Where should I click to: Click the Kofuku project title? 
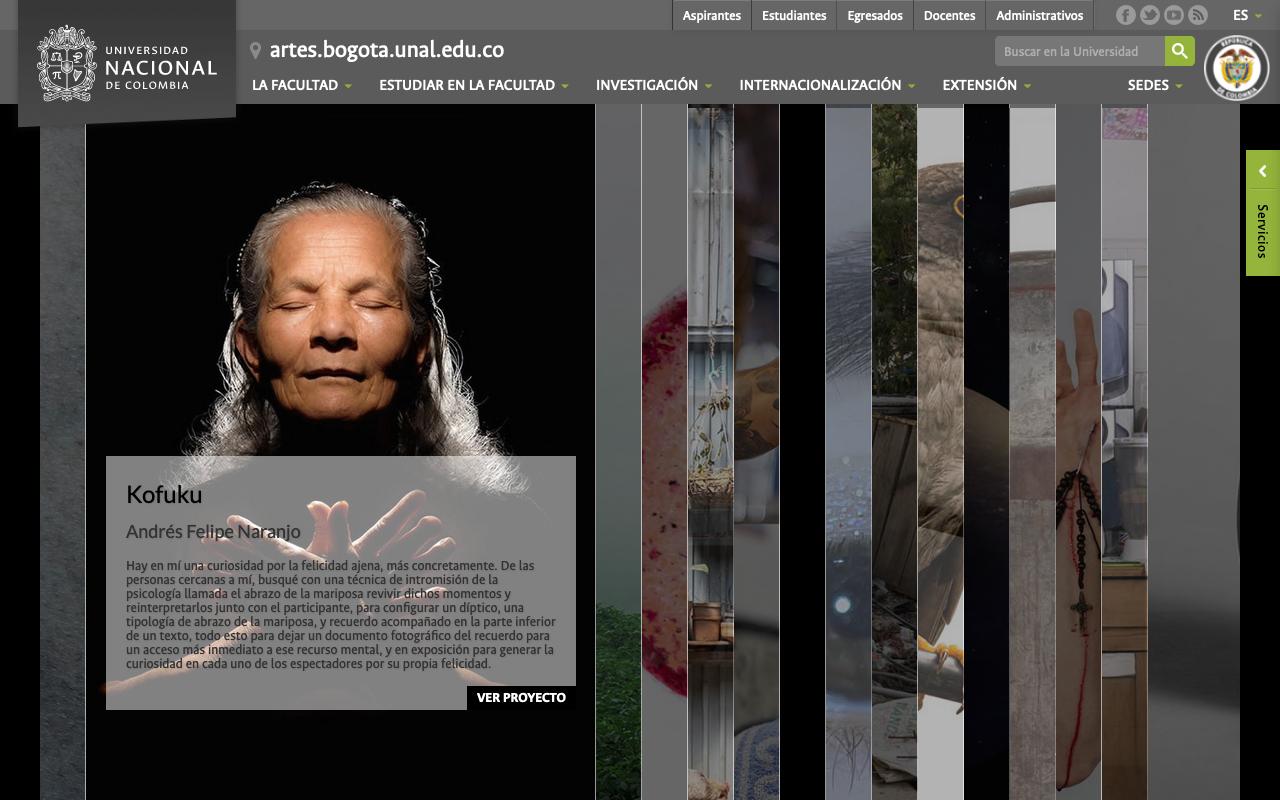(164, 494)
